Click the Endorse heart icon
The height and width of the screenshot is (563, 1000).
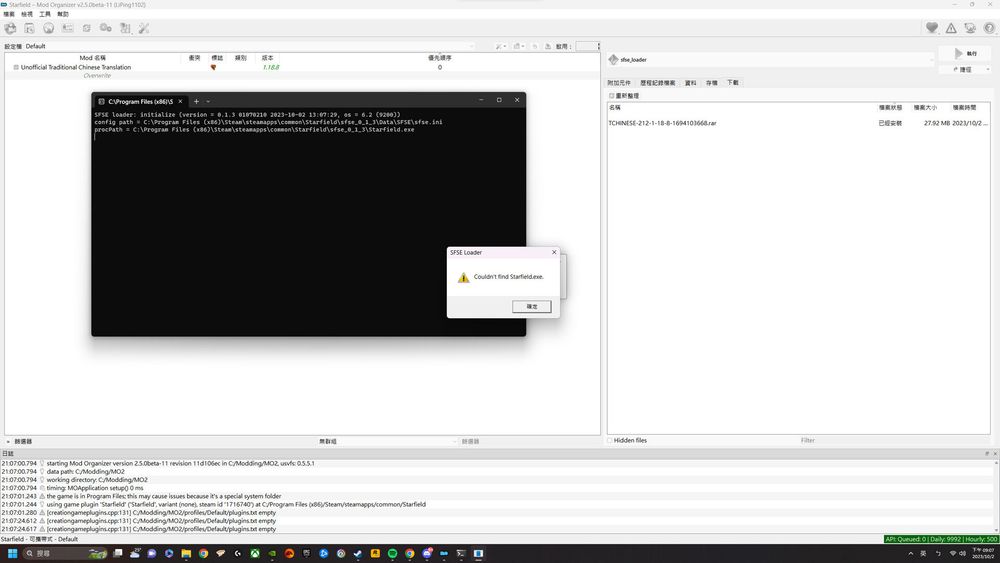click(932, 28)
